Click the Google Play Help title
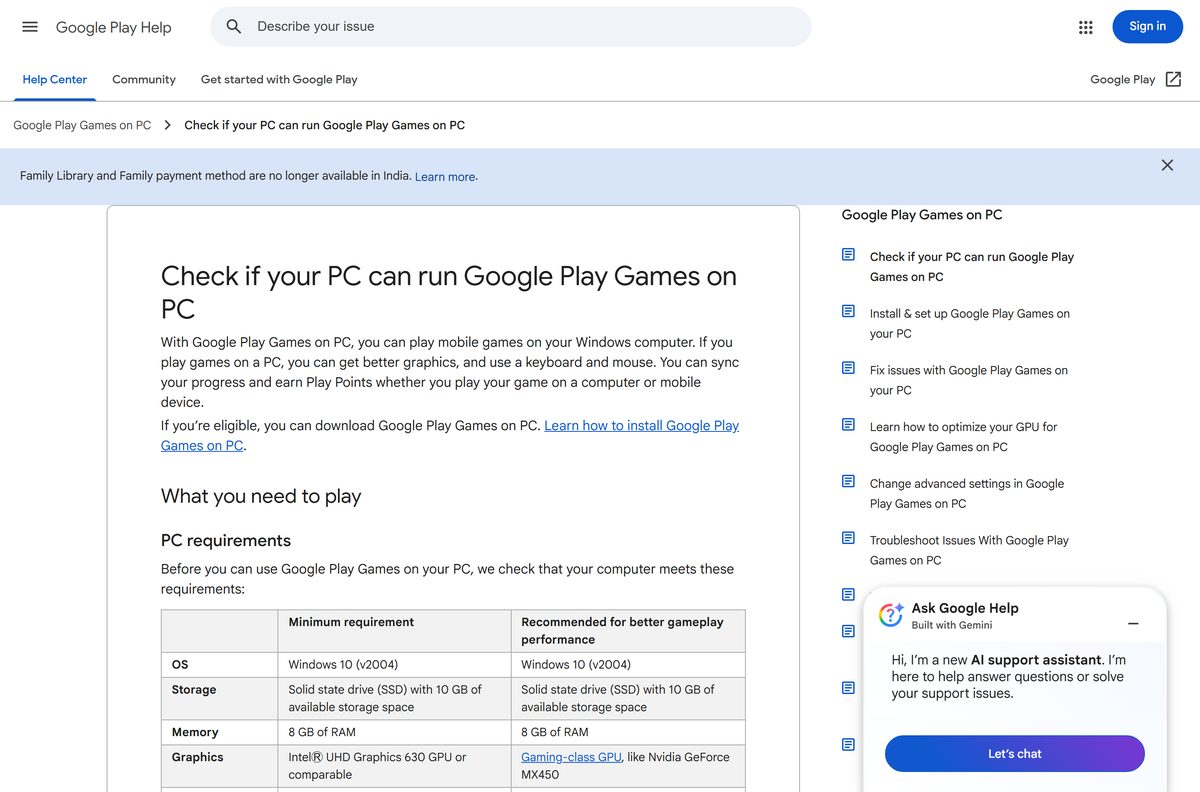This screenshot has height=792, width=1200. pos(113,27)
